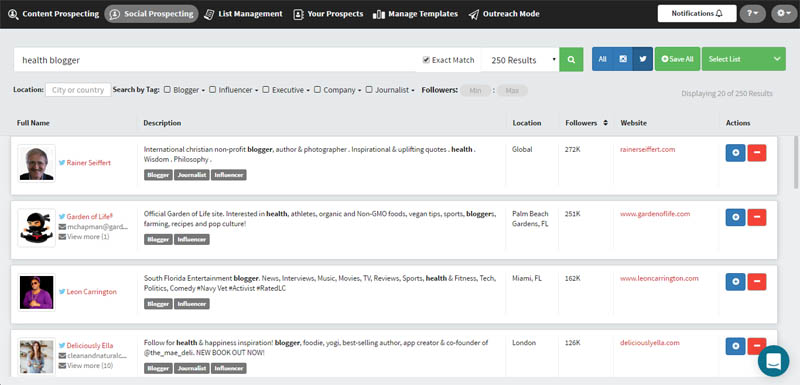800x385 pixels.
Task: Open the chat support bubble
Action: (x=773, y=361)
